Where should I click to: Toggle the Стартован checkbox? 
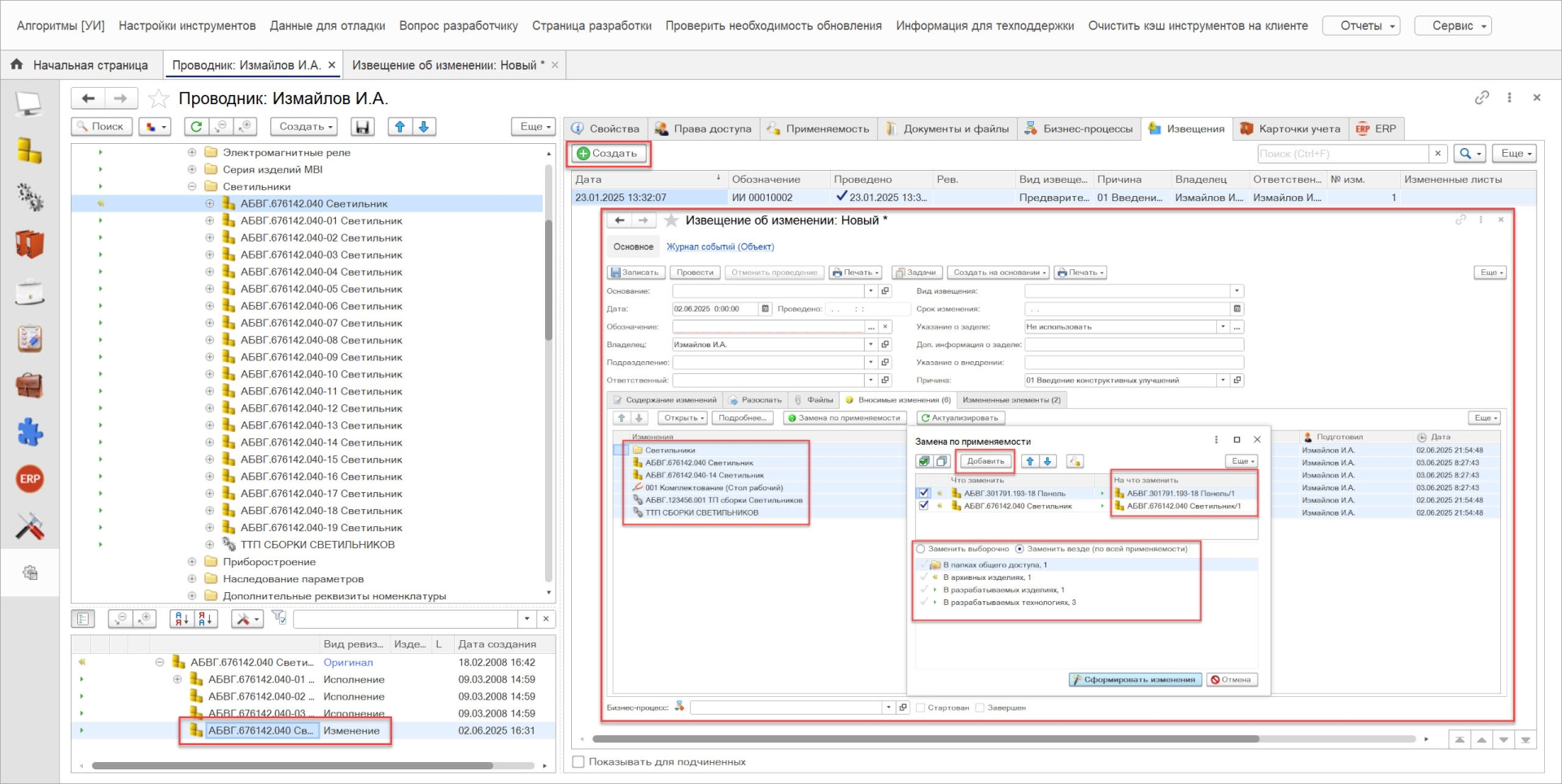[x=921, y=708]
